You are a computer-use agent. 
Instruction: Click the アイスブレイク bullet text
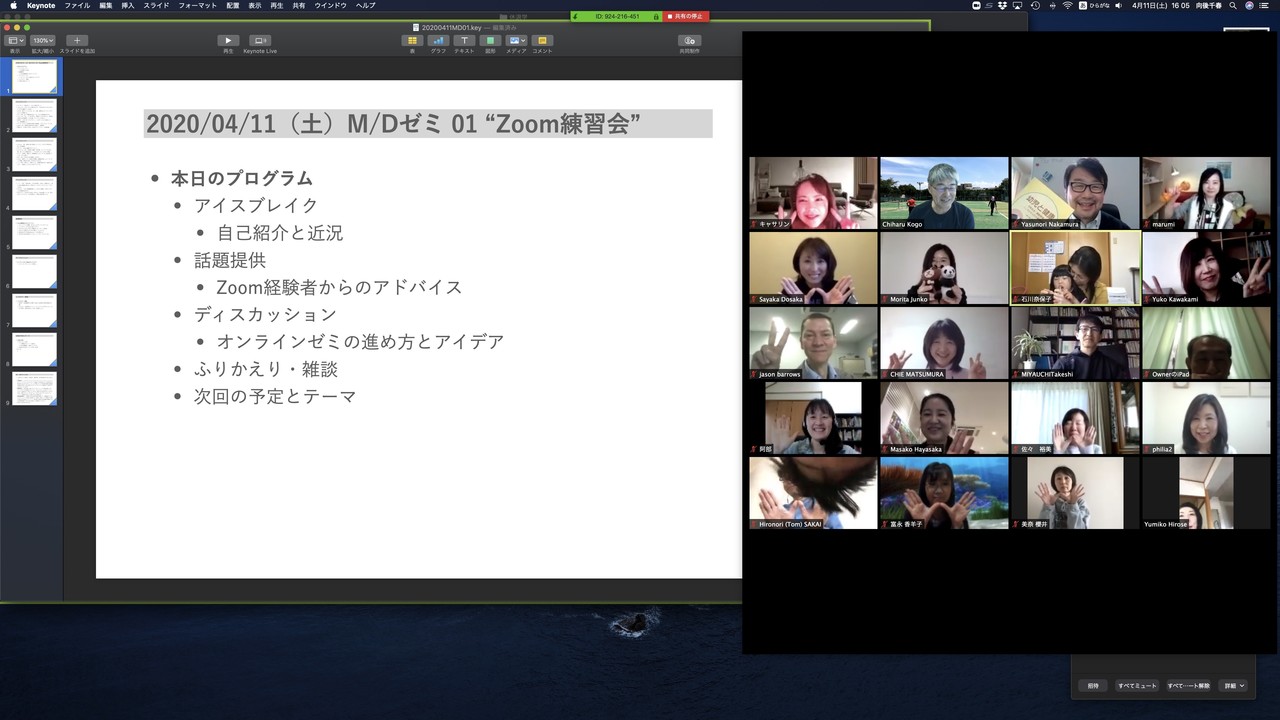256,206
